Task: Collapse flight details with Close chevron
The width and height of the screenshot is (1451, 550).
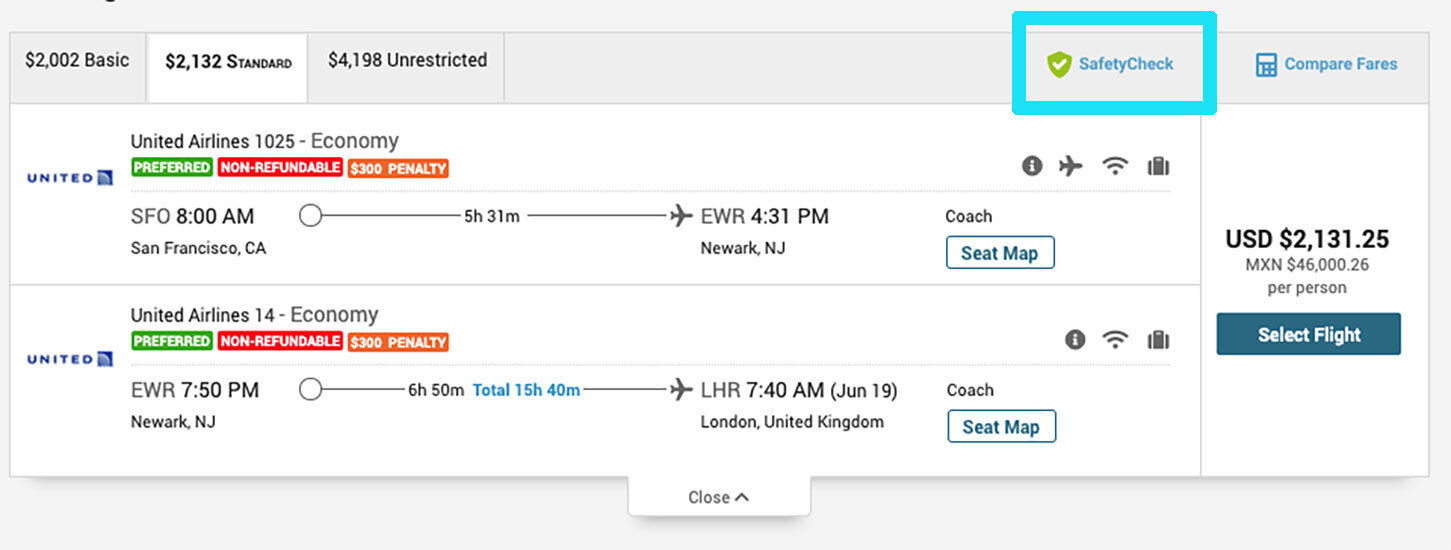Action: [718, 497]
